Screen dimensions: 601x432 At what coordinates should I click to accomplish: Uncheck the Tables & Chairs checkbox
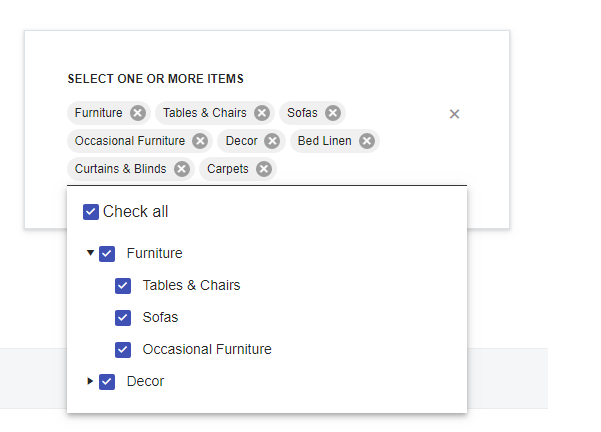click(123, 286)
